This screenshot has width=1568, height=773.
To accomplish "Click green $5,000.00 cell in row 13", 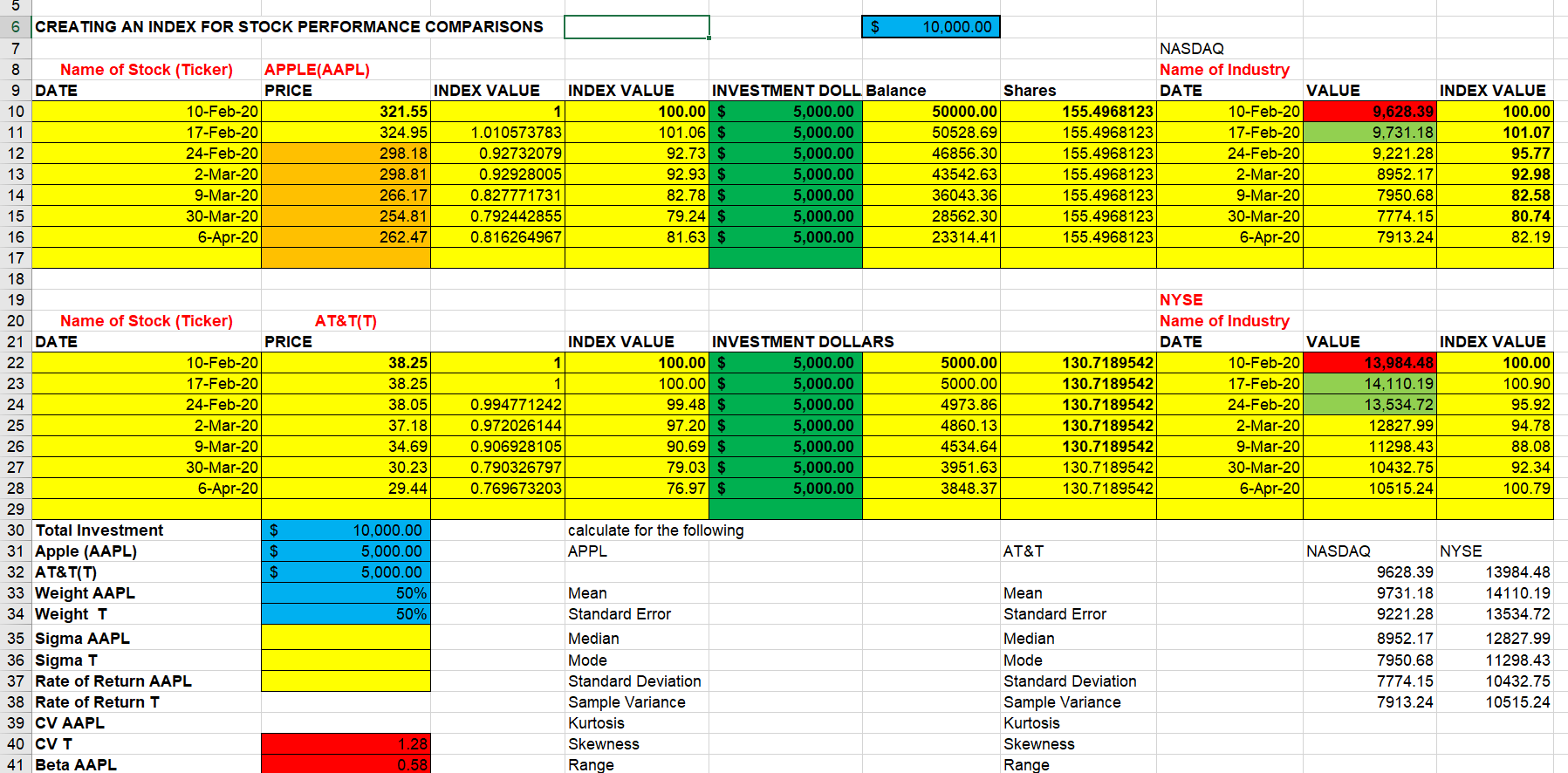I will 785,174.
